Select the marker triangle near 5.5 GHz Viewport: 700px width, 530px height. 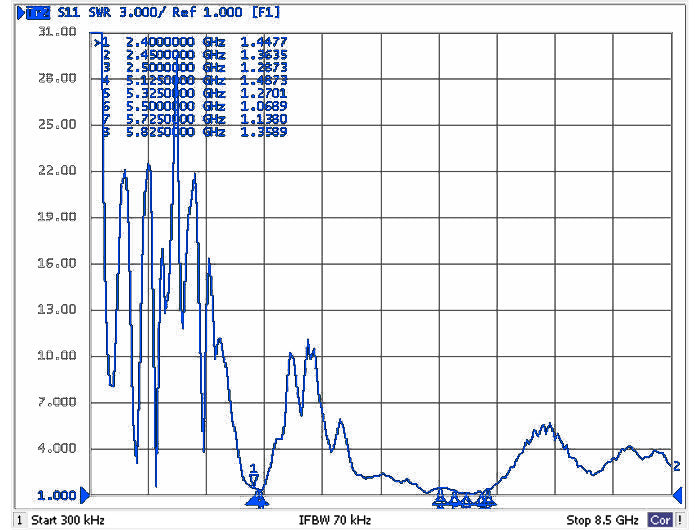coord(466,498)
